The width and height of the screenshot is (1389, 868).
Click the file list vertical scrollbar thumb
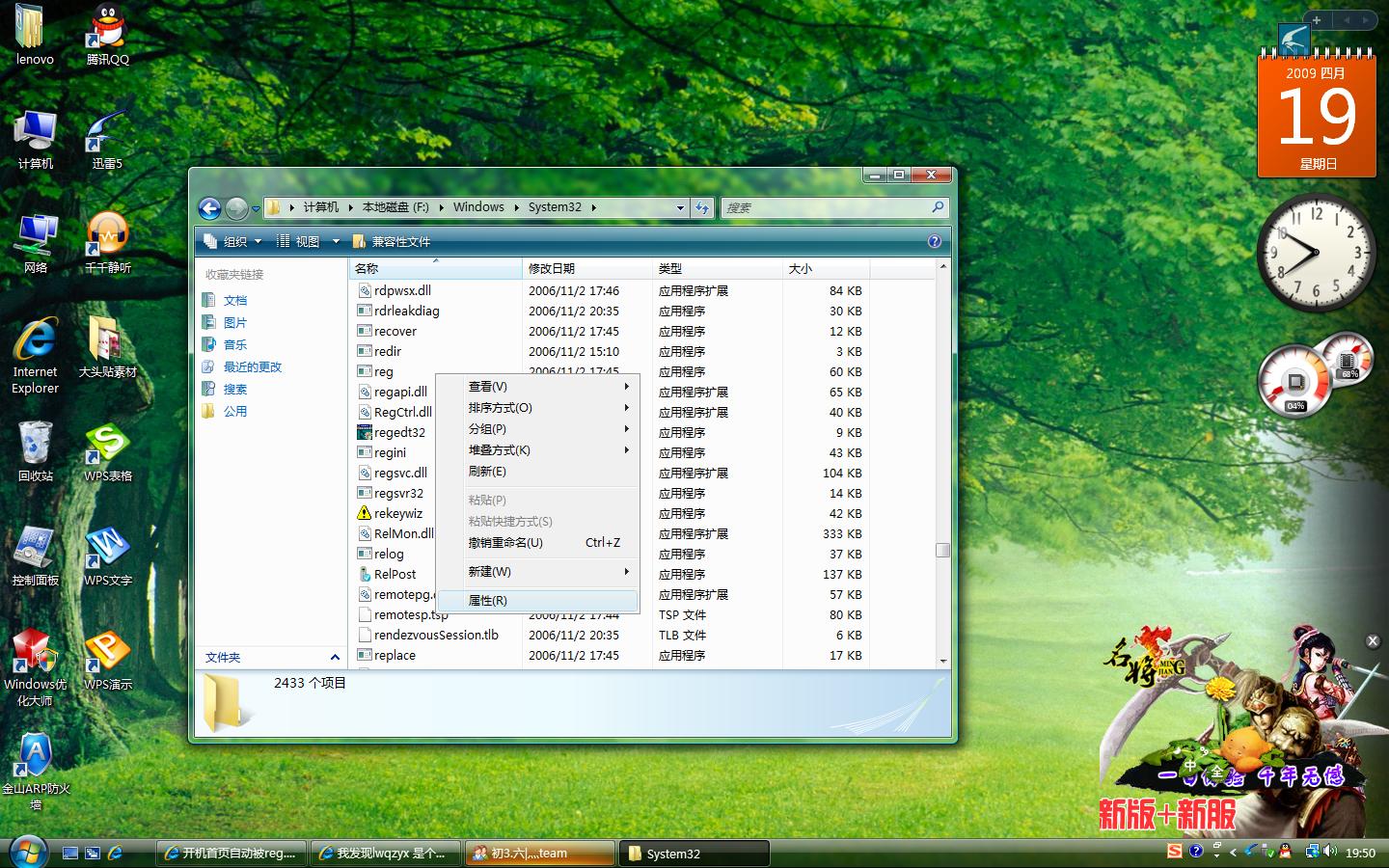click(x=942, y=550)
